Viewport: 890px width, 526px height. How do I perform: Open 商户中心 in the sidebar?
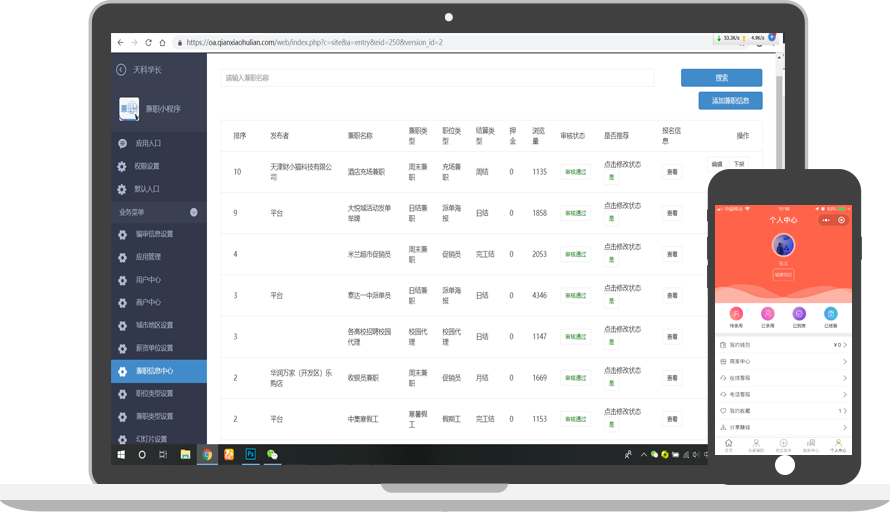148,302
